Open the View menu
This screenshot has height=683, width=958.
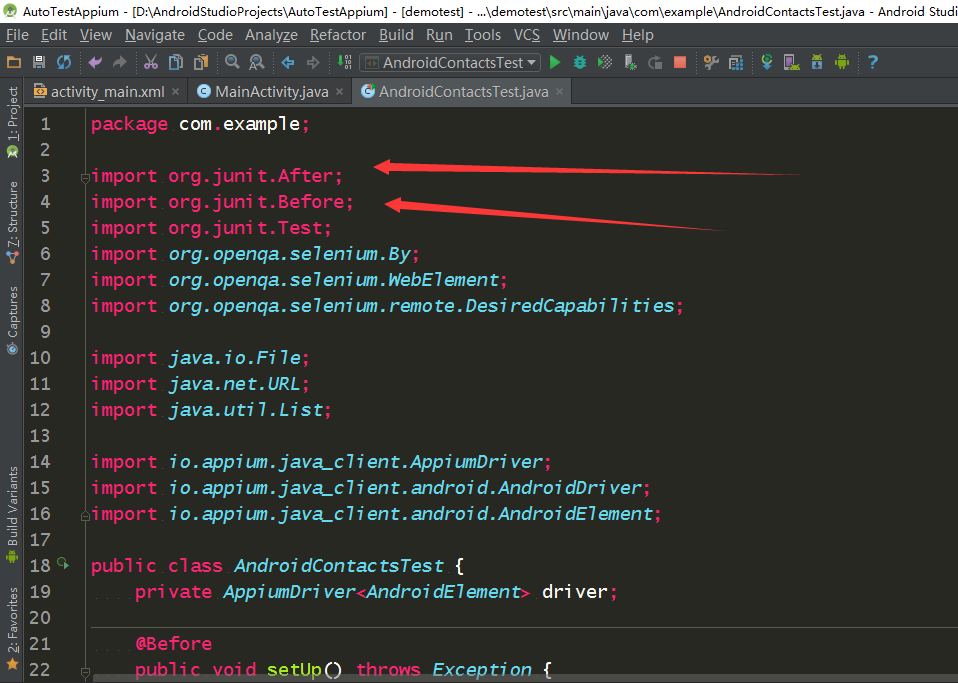(x=96, y=35)
